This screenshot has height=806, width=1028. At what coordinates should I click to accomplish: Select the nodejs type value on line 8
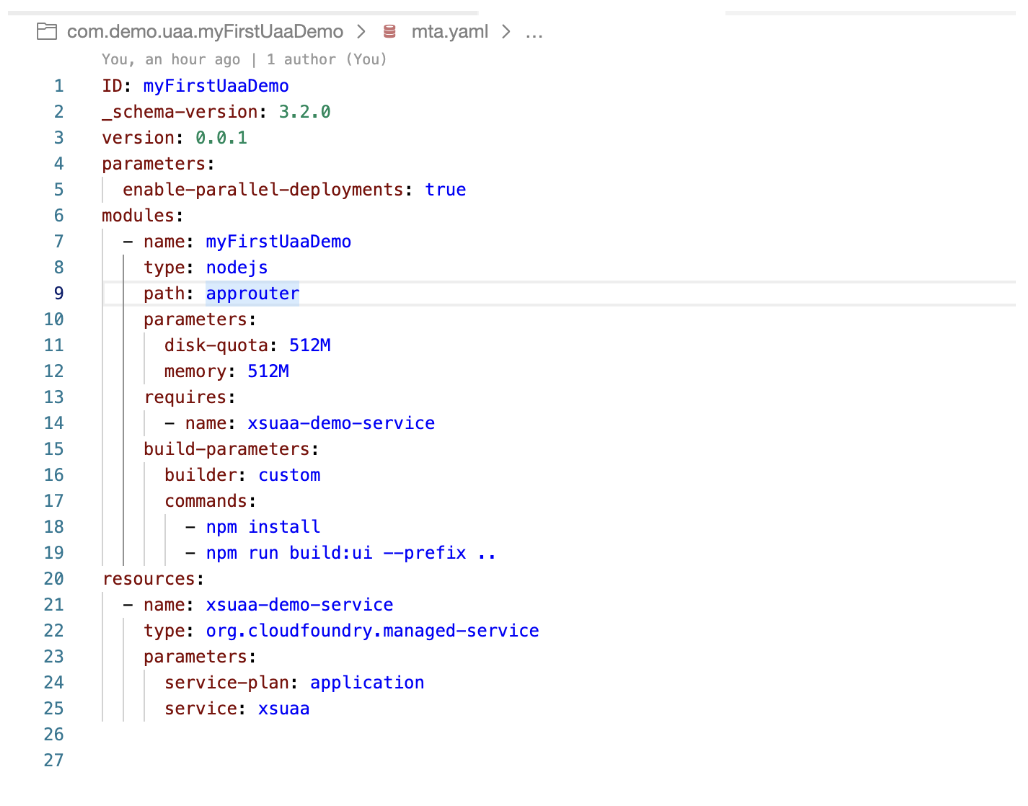[x=236, y=267]
